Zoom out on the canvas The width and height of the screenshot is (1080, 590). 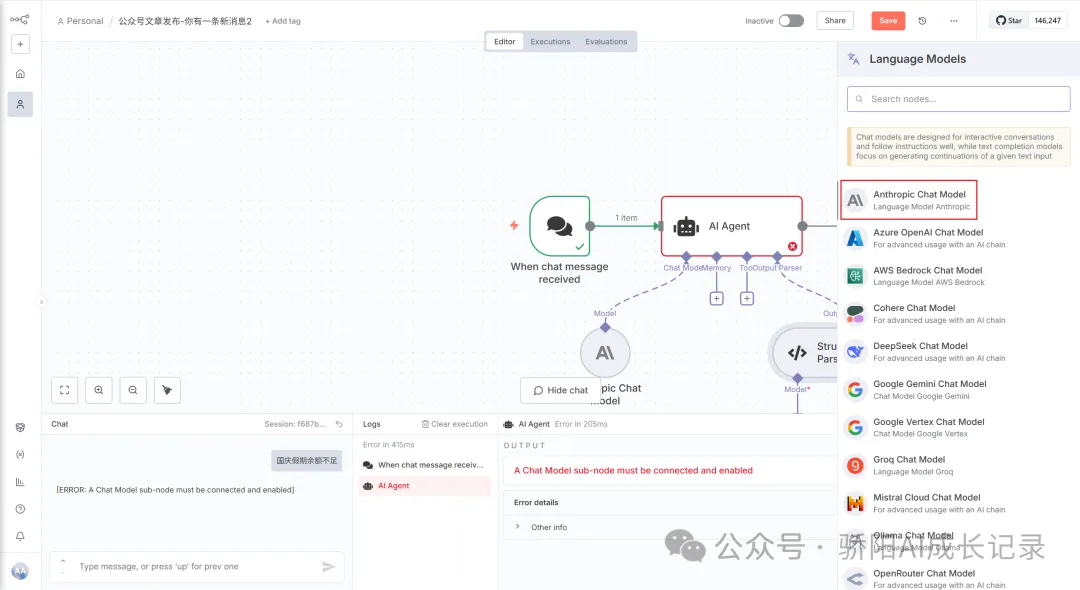pos(133,390)
